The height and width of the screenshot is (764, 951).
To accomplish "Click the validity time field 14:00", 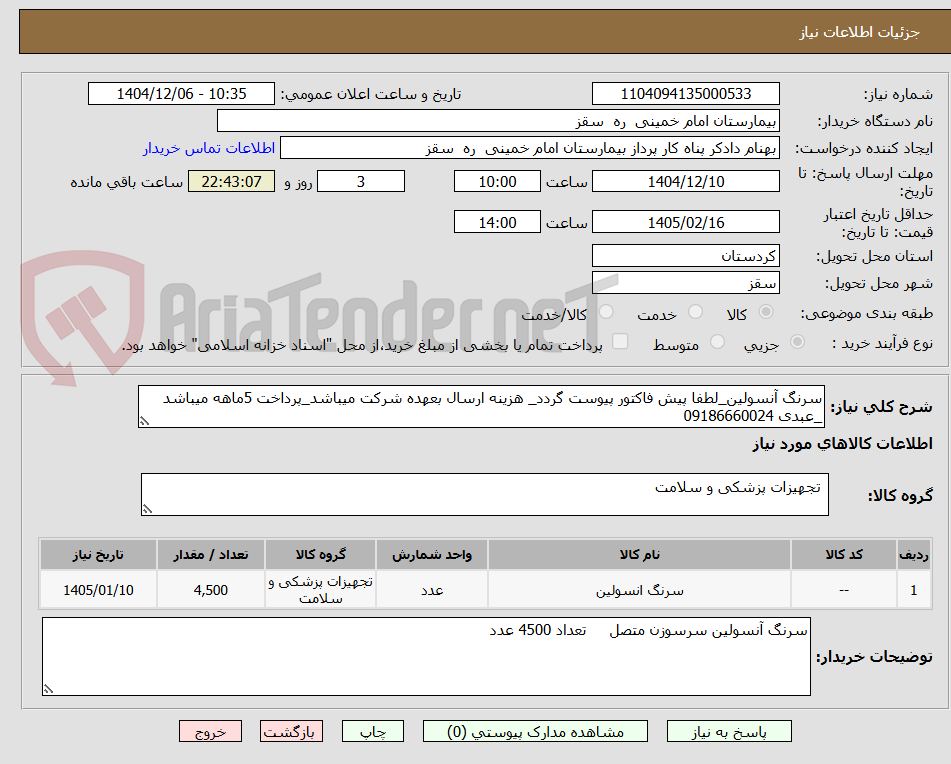I will pyautogui.click(x=497, y=222).
